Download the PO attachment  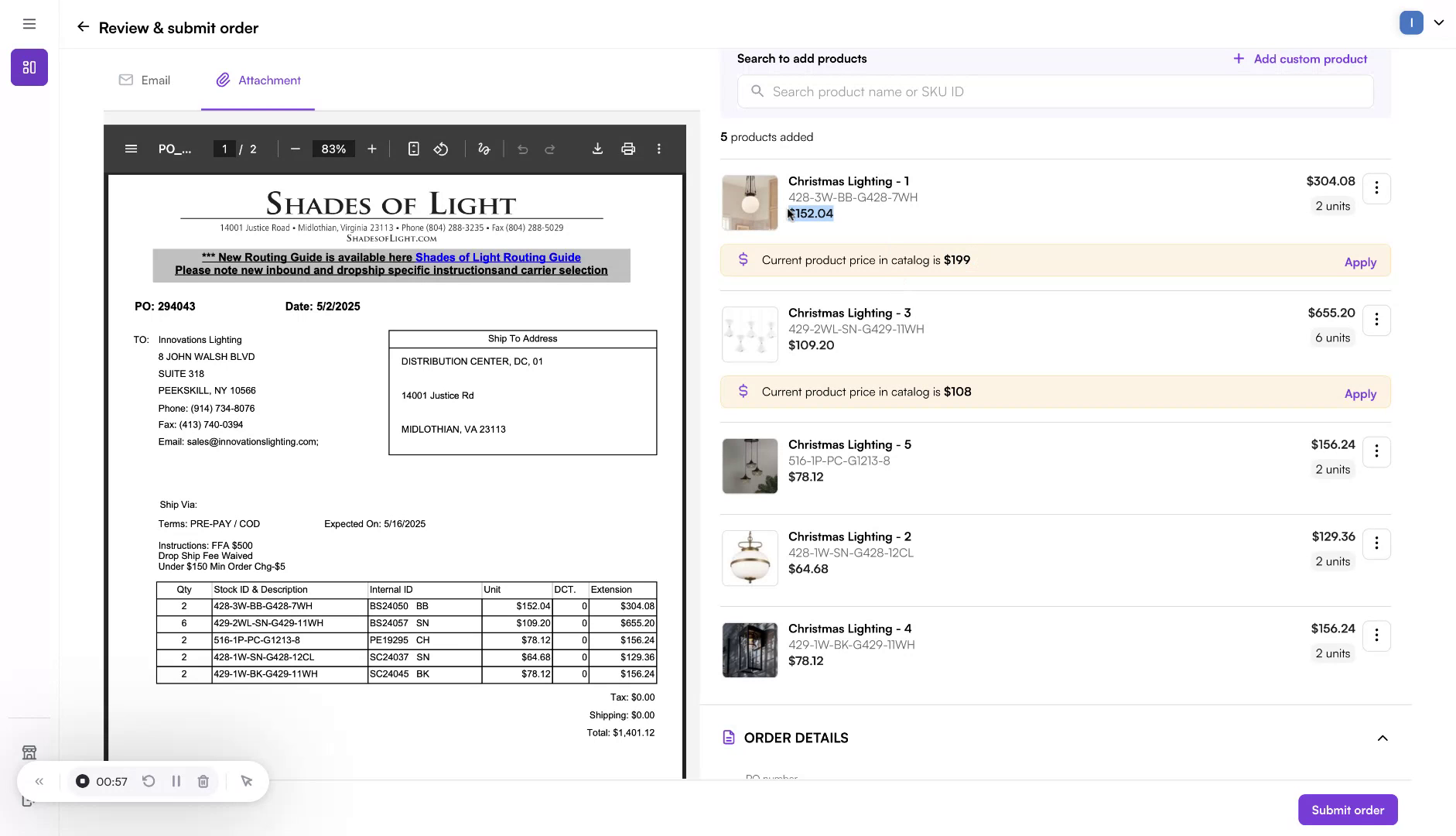(x=597, y=149)
